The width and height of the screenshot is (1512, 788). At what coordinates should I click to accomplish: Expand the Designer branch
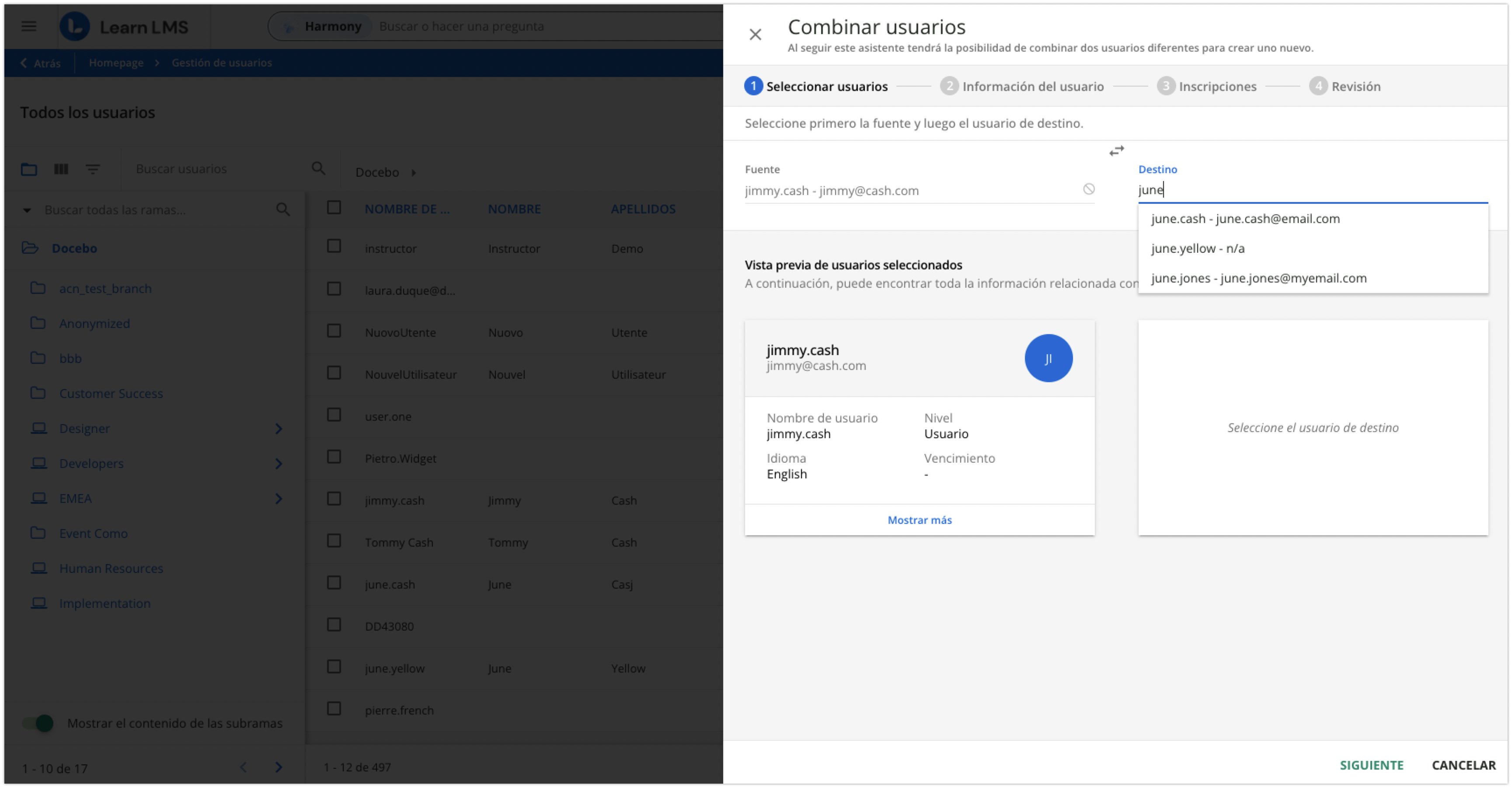pyautogui.click(x=279, y=429)
